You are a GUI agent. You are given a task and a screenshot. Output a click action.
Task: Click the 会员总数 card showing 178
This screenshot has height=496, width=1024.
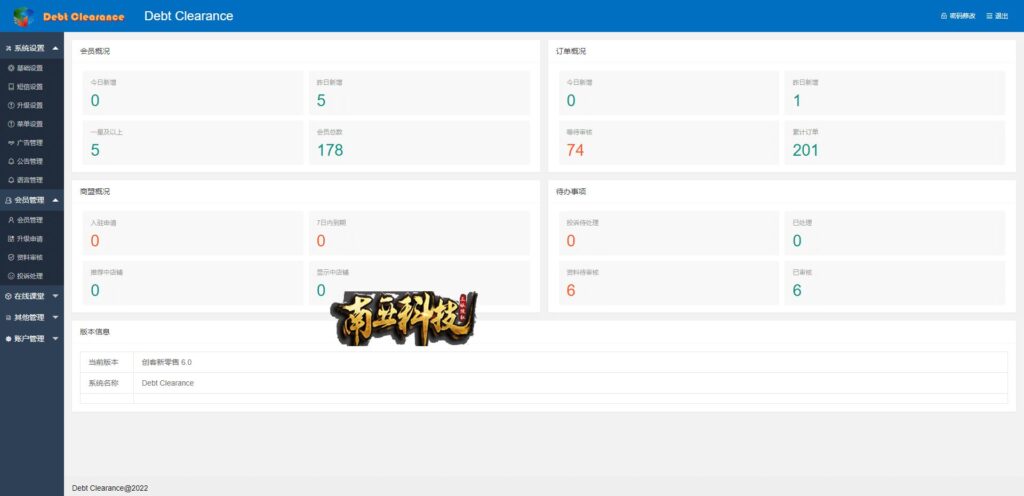[x=419, y=142]
